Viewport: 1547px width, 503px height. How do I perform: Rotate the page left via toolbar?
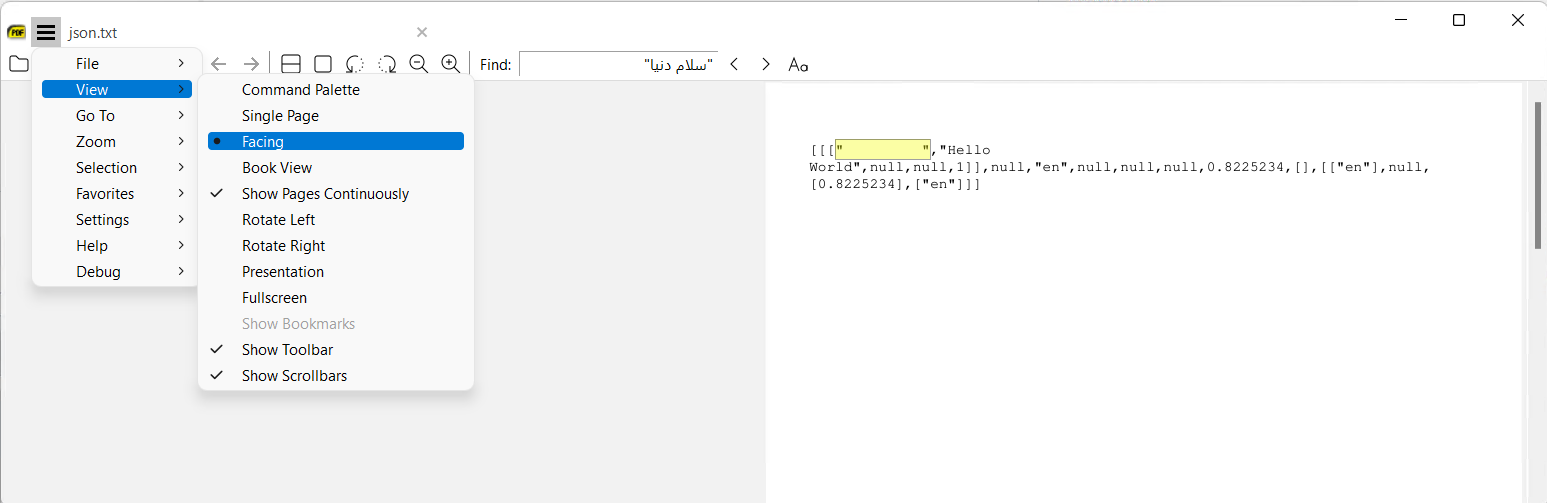pos(355,64)
